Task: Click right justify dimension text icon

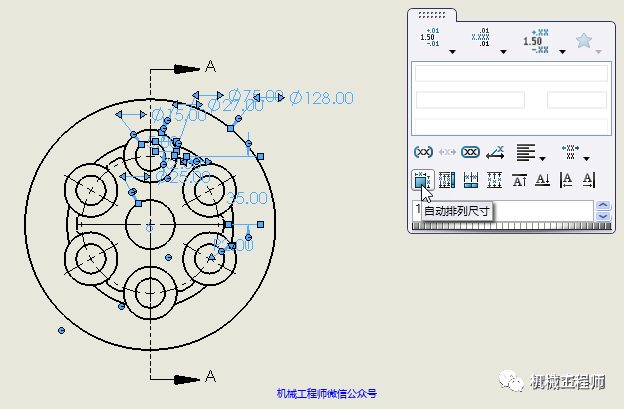Action: [589, 180]
